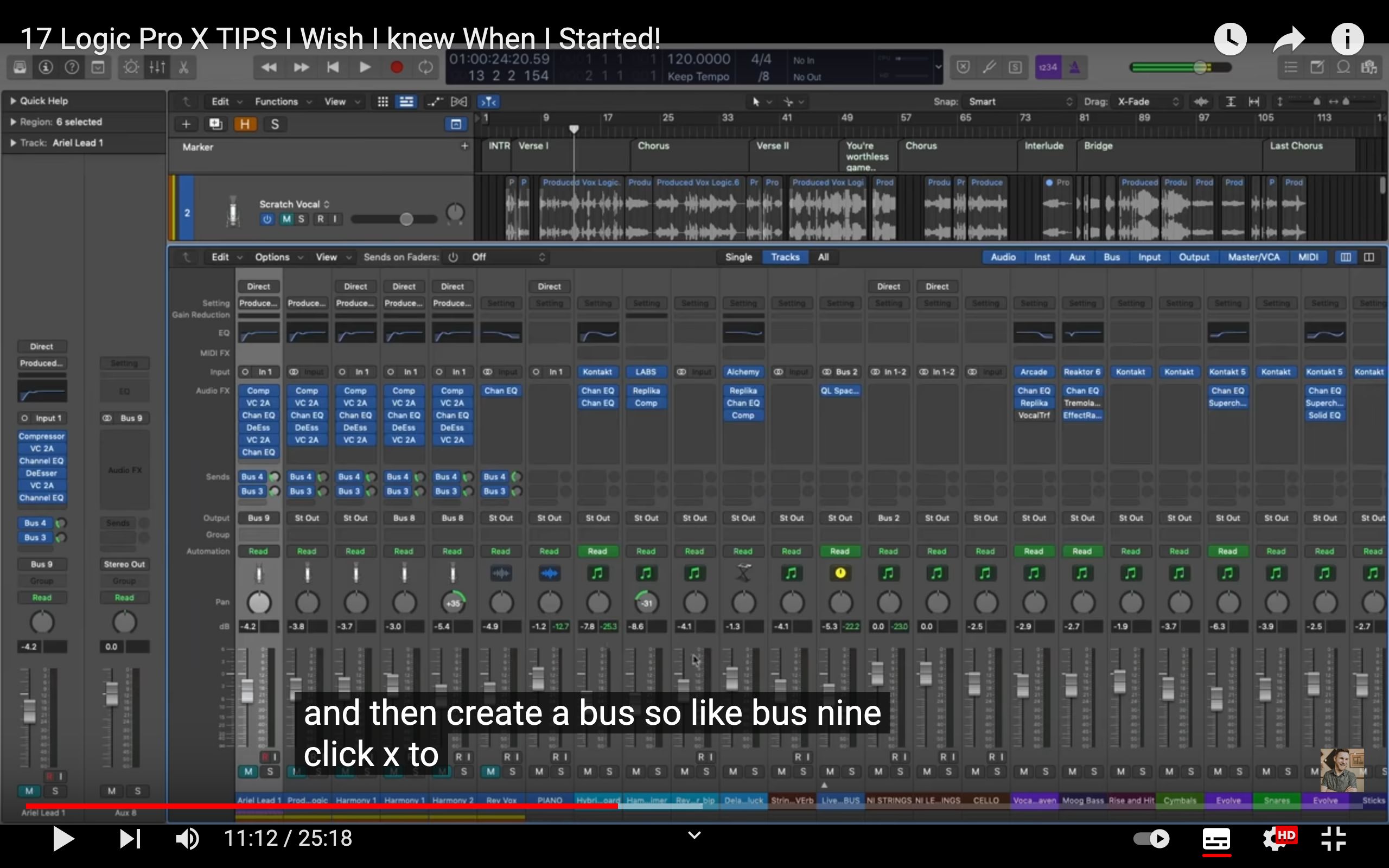Select the Smart Controls knob icon
1389x868 pixels.
tap(130, 67)
